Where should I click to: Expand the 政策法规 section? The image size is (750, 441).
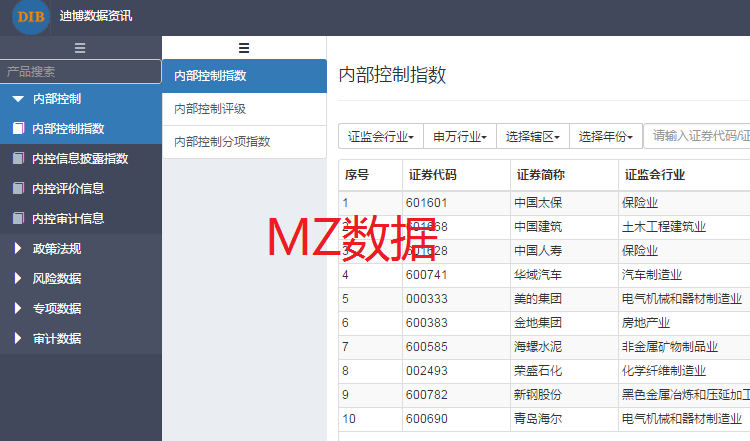pos(18,248)
